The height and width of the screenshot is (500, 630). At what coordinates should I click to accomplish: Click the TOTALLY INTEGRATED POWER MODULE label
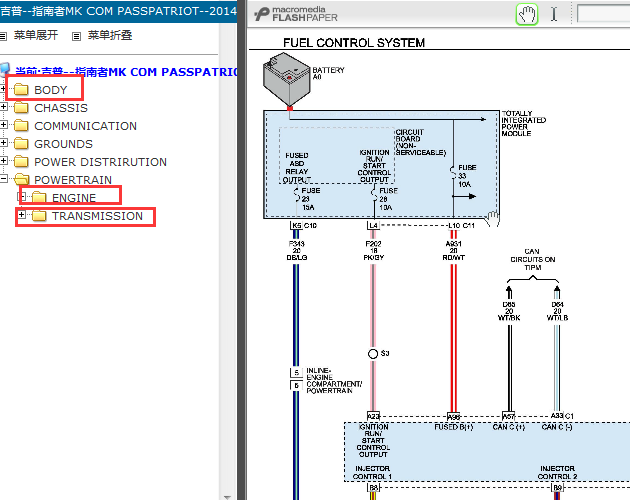click(x=524, y=123)
